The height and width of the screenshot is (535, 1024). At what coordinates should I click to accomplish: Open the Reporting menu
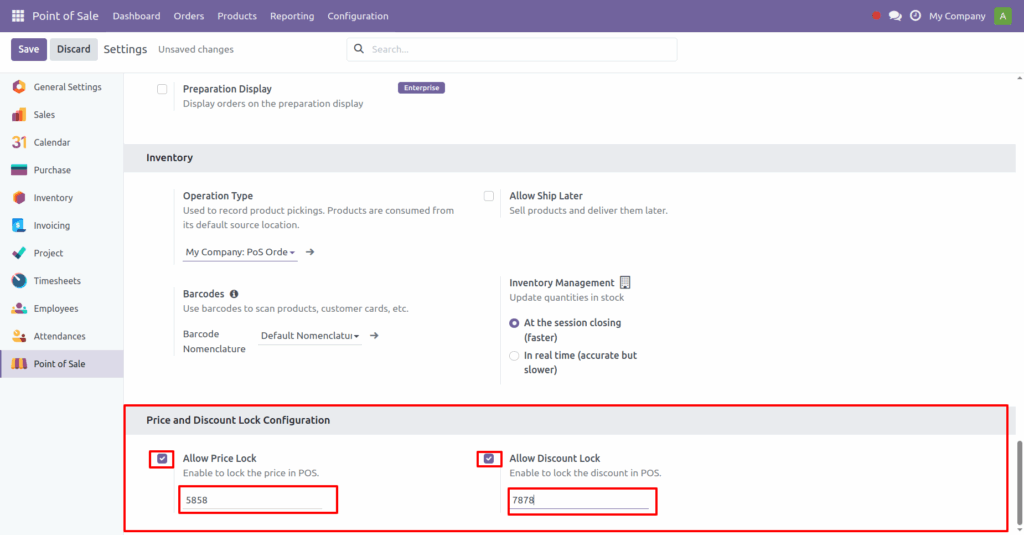291,16
